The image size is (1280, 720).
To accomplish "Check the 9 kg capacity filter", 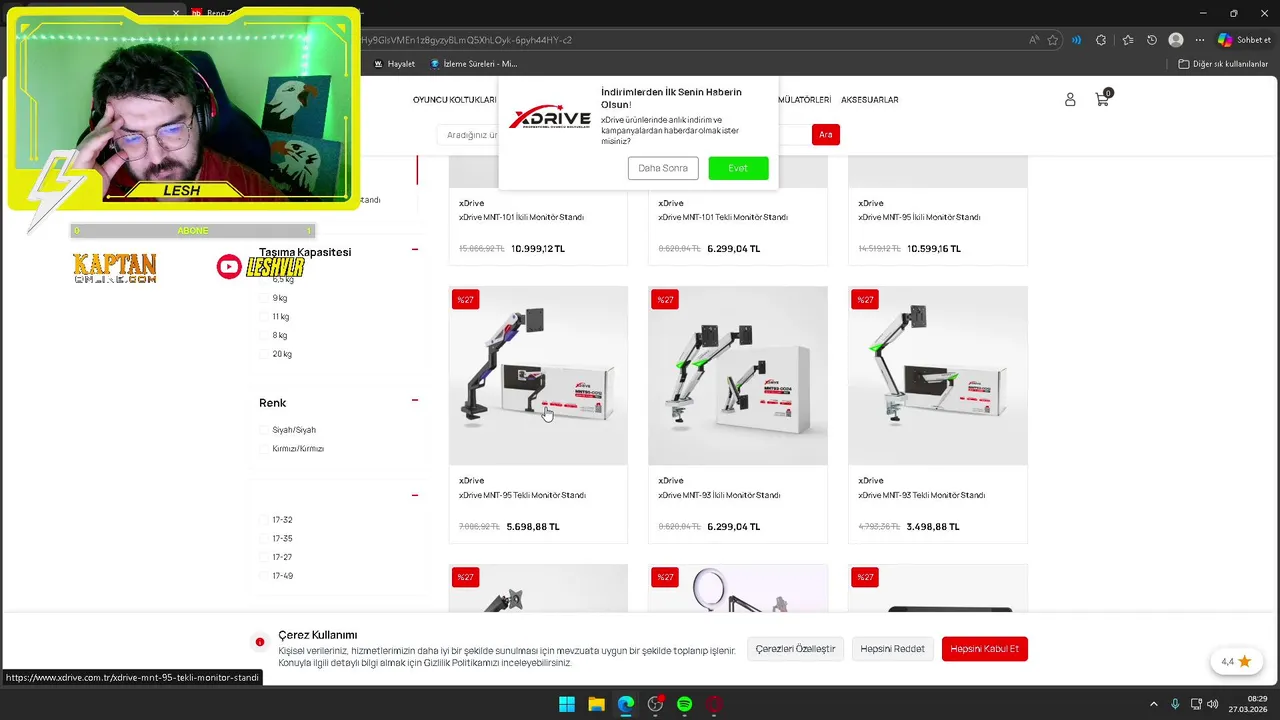I will 265,298.
